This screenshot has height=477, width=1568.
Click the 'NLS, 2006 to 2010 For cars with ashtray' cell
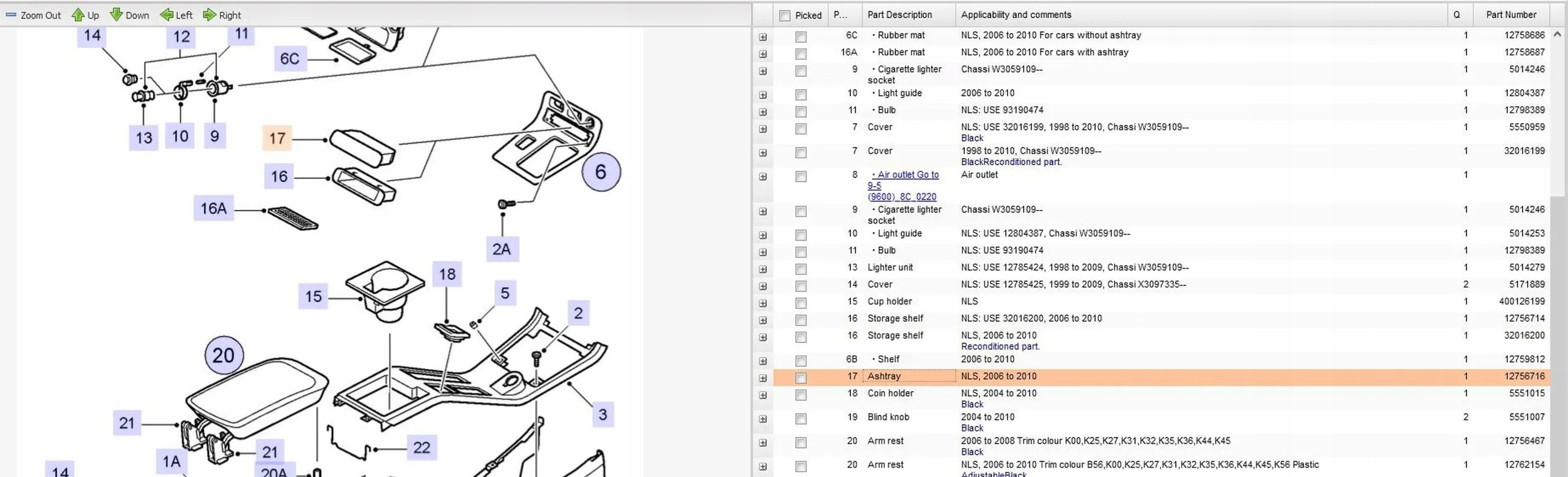1044,52
